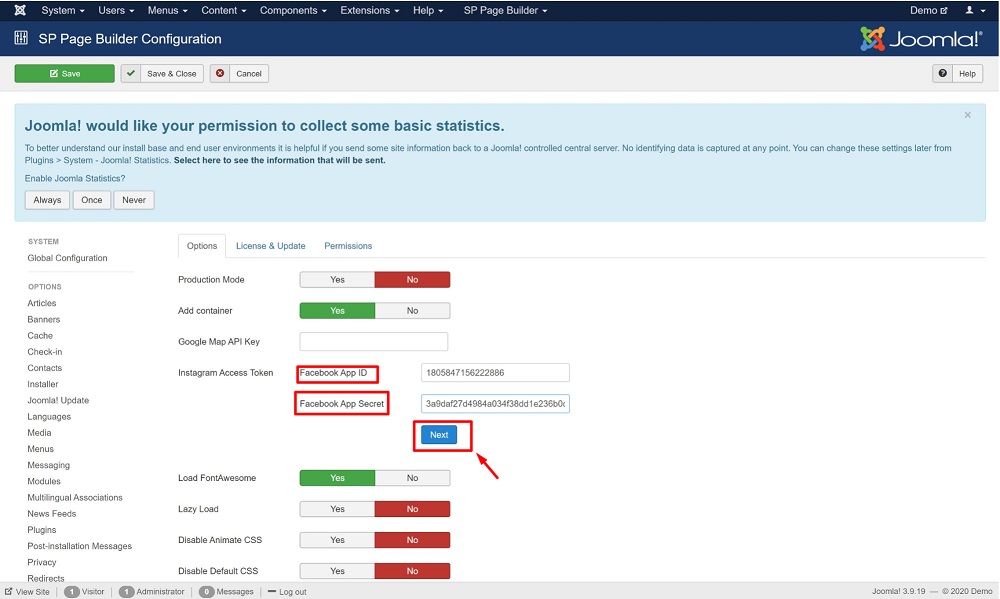The width and height of the screenshot is (1000, 599).
Task: Set Production Mode to Yes
Action: (337, 279)
